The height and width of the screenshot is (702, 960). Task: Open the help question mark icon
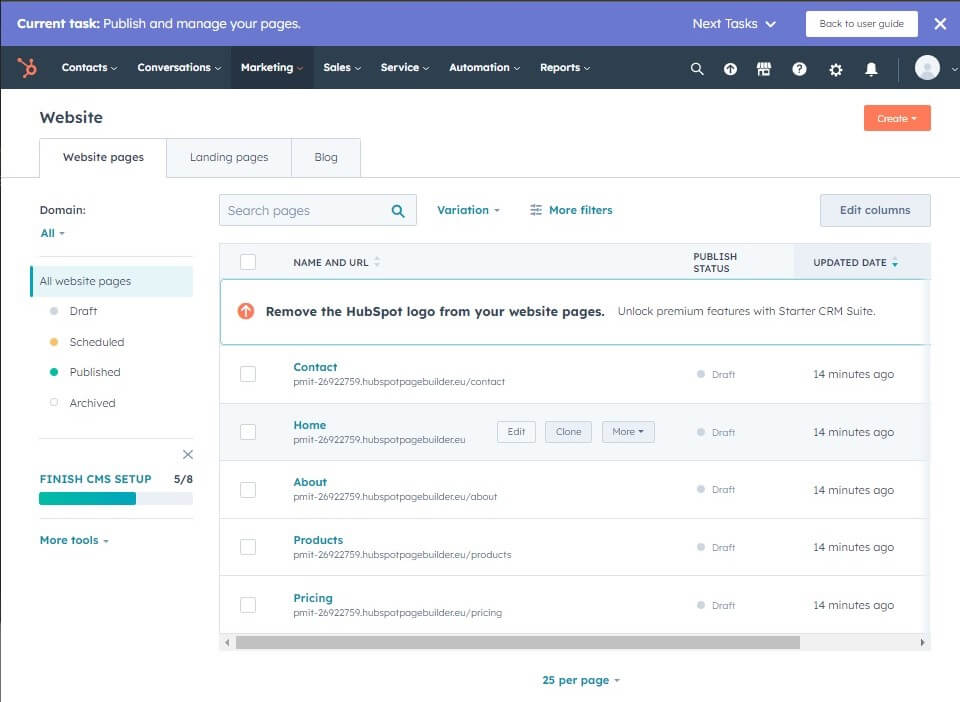[x=799, y=69]
